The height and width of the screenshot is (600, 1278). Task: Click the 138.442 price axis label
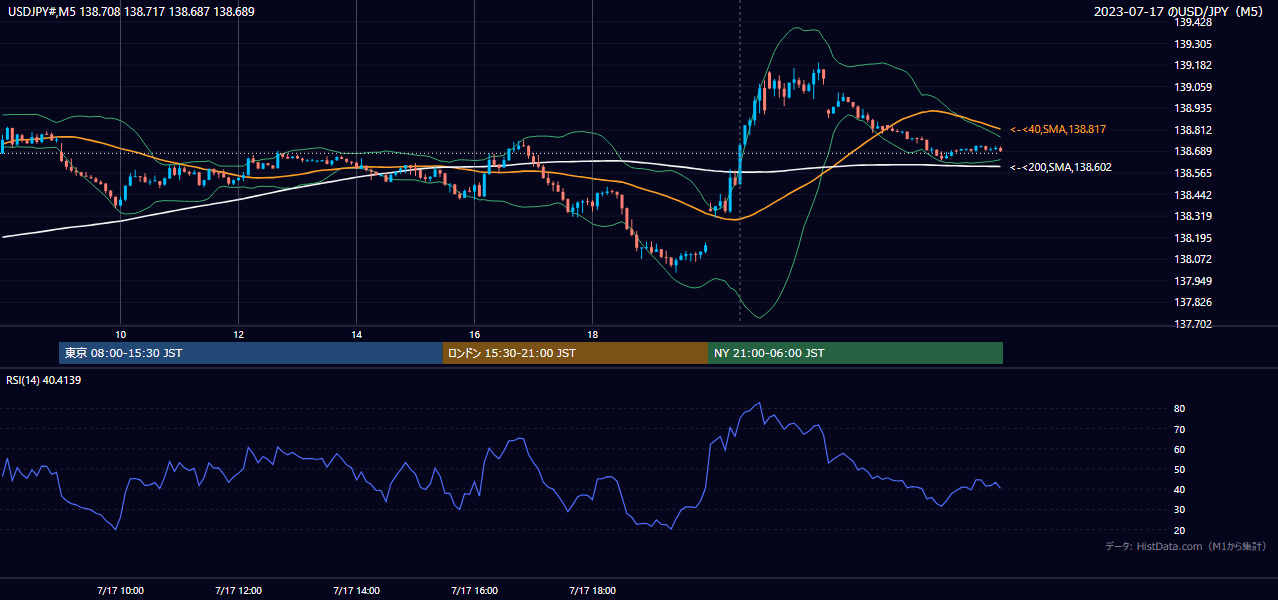tap(1193, 195)
